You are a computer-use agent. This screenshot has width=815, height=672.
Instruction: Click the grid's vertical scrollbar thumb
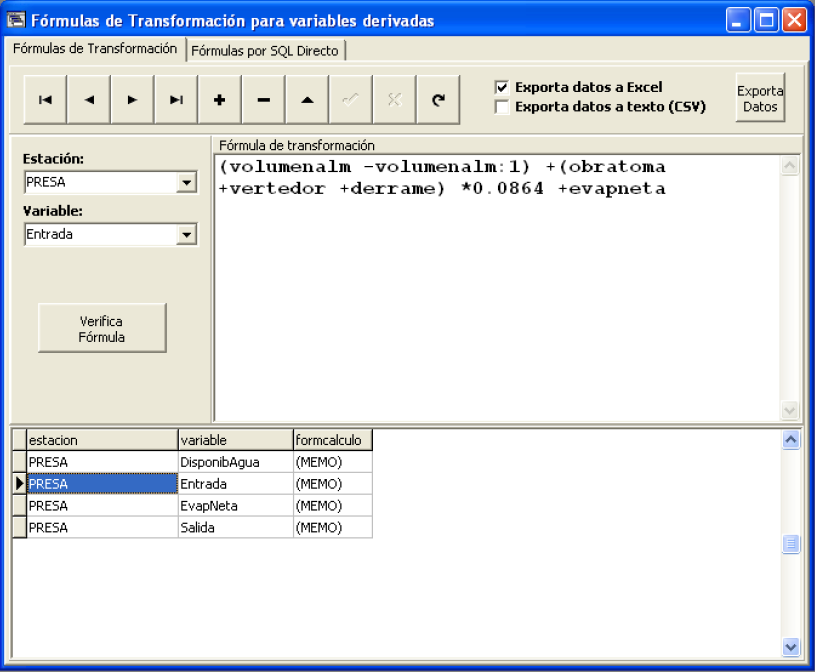click(x=791, y=544)
